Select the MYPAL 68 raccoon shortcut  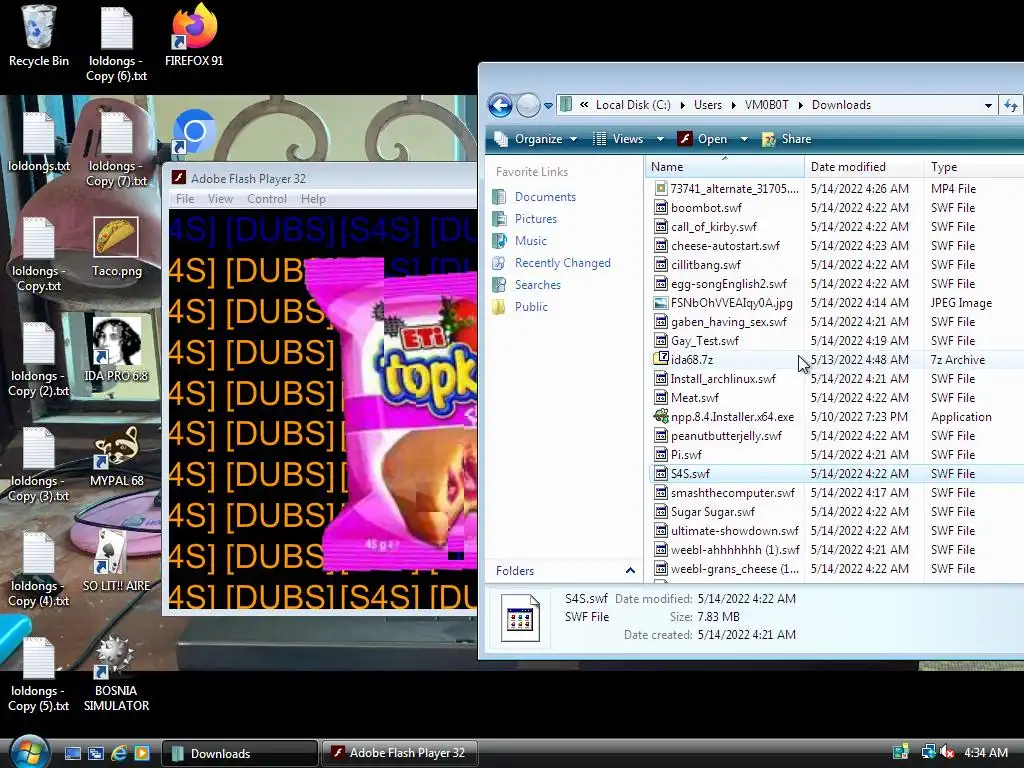pyautogui.click(x=116, y=456)
